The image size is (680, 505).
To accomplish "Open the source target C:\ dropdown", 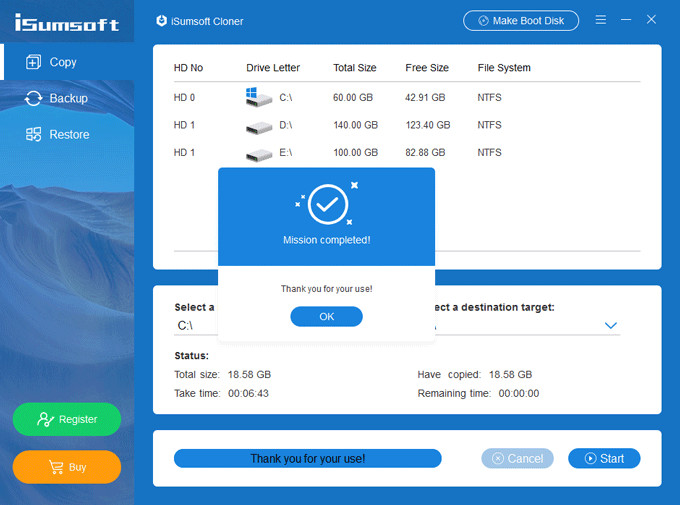I will (196, 325).
